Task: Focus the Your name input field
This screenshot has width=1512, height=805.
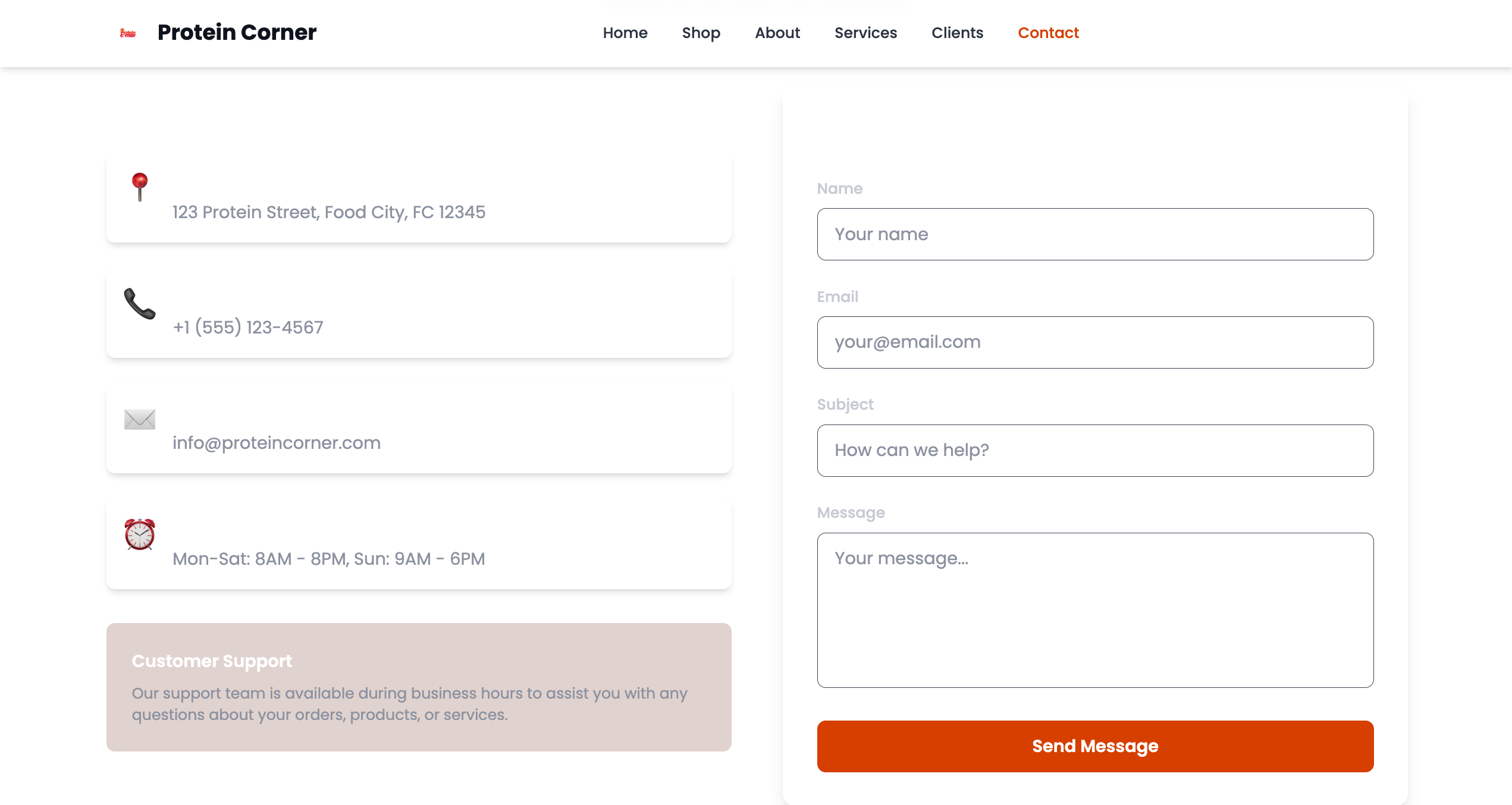Action: [1095, 234]
